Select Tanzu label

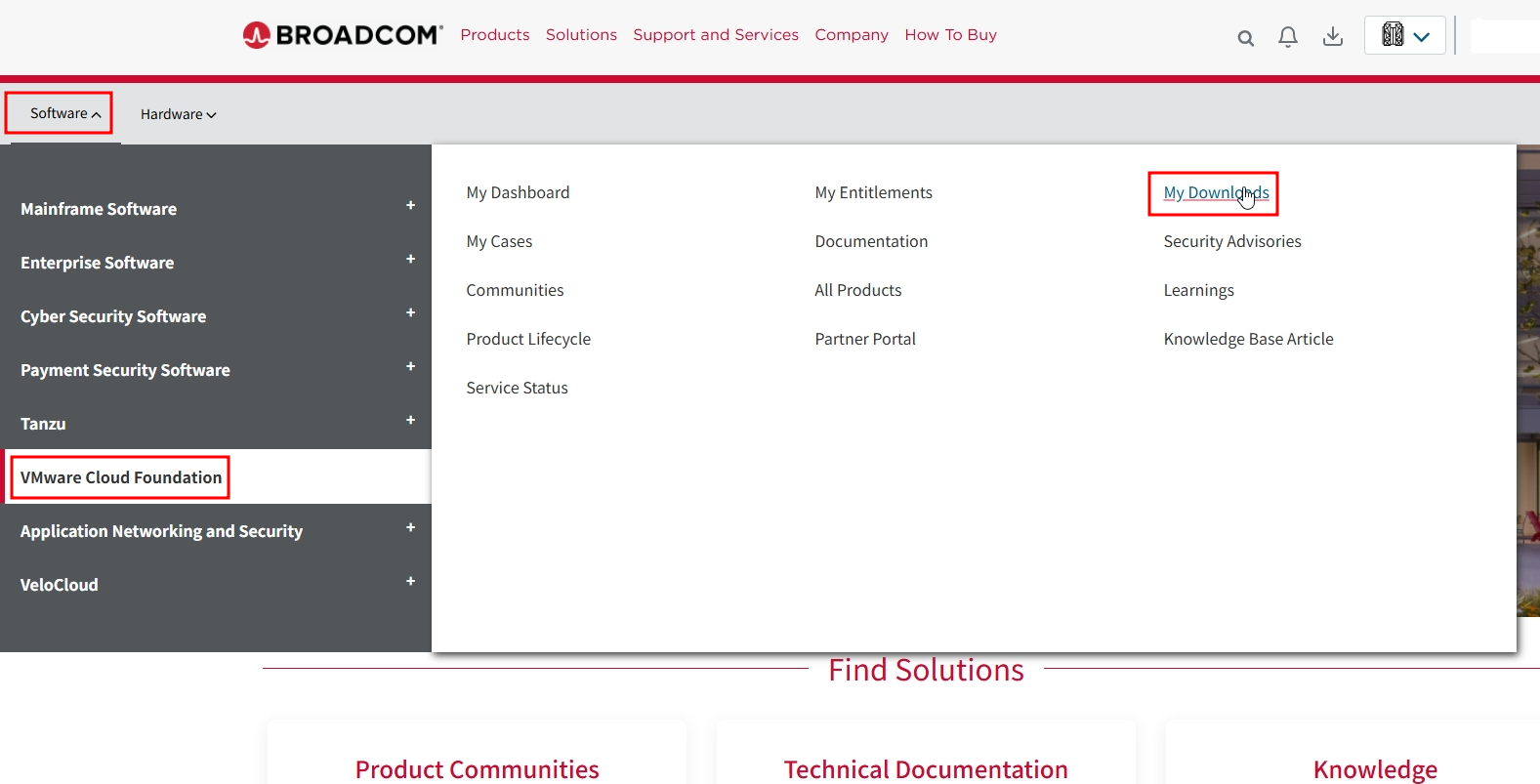coord(43,424)
